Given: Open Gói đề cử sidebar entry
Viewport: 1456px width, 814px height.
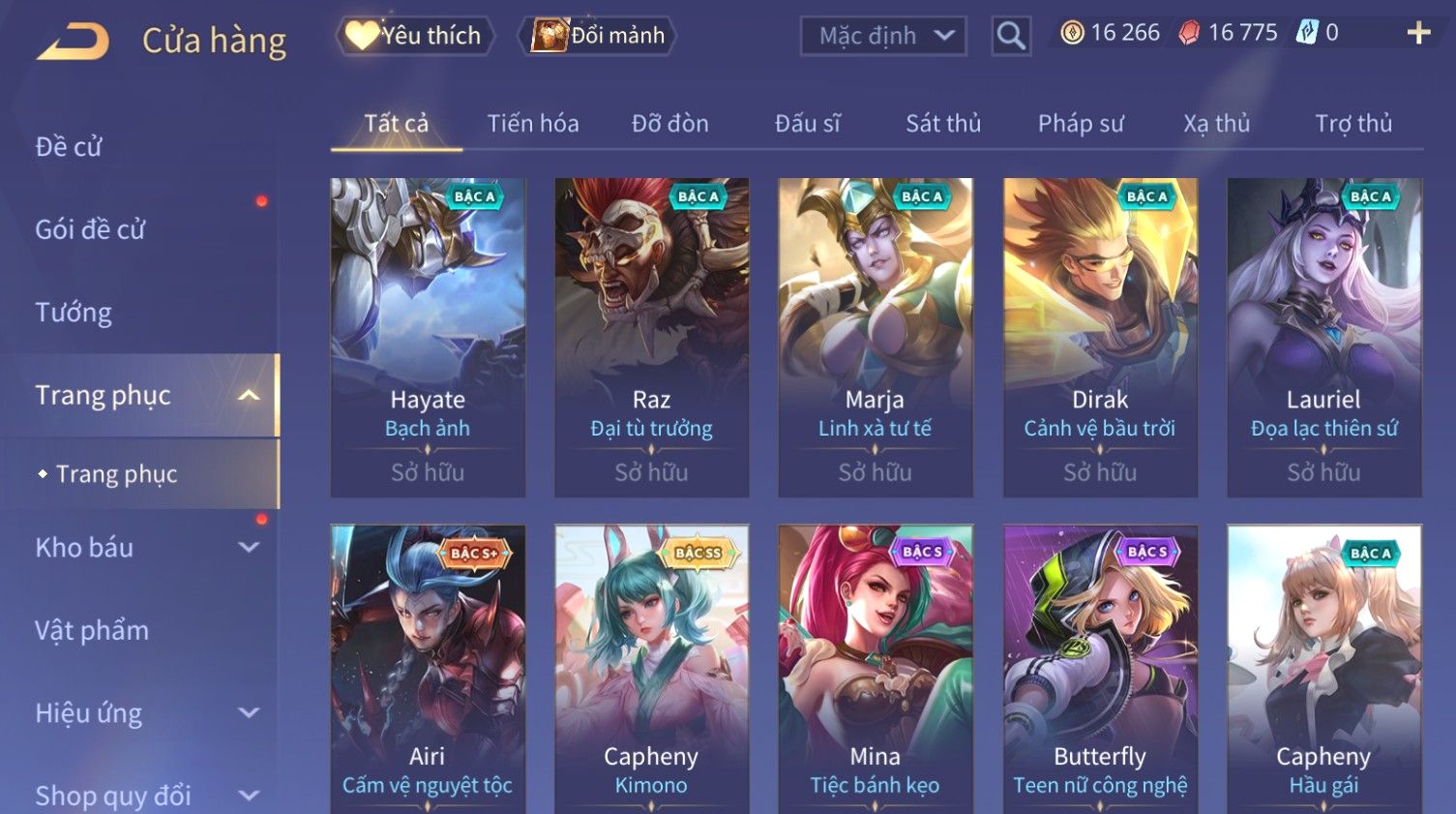Looking at the screenshot, I should point(90,229).
